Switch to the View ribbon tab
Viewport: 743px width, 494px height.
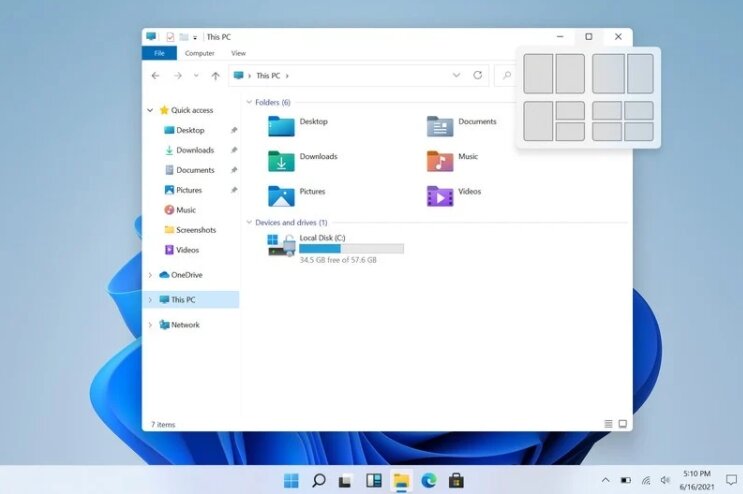point(238,53)
